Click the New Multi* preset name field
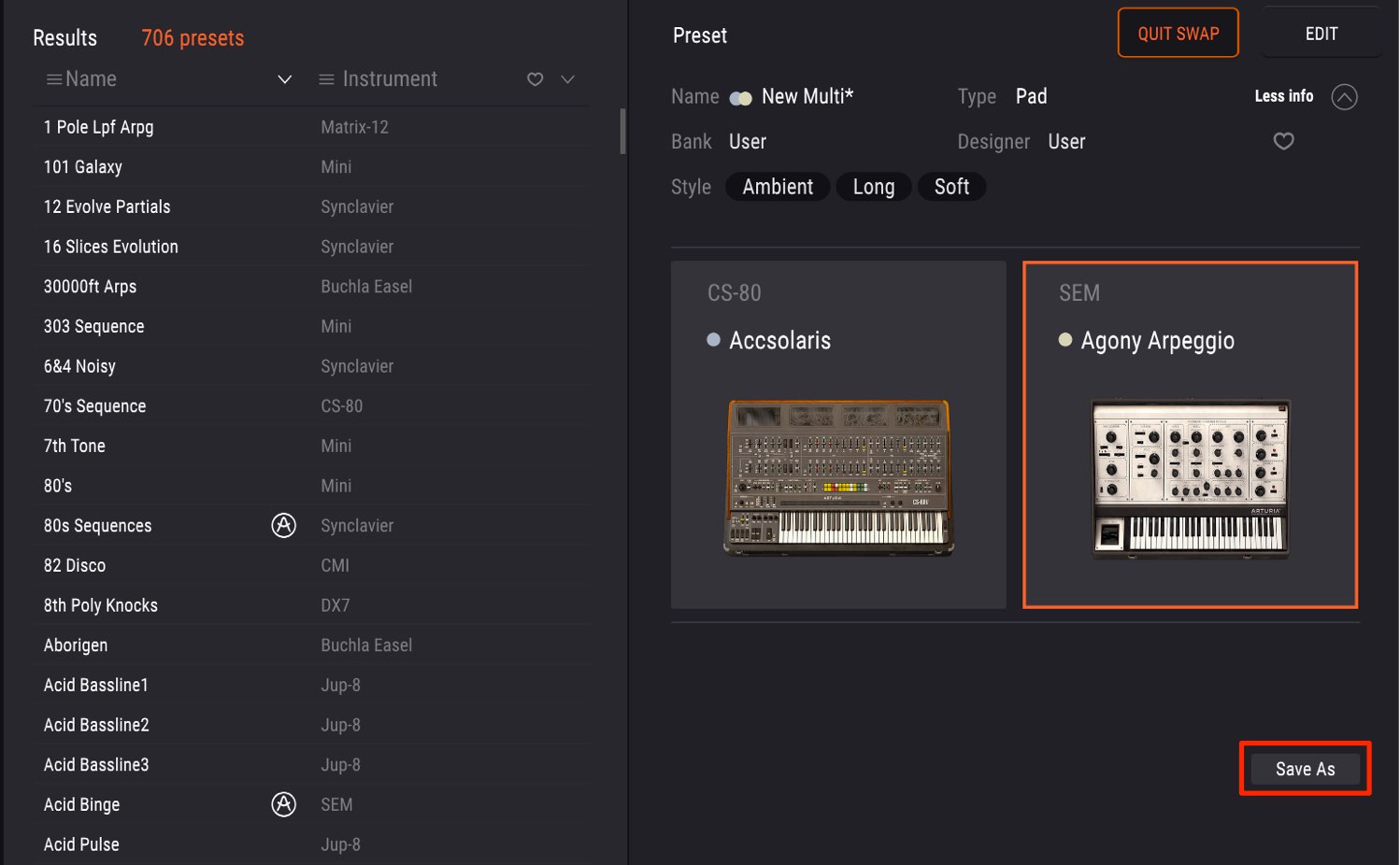Image resolution: width=1400 pixels, height=865 pixels. point(807,96)
